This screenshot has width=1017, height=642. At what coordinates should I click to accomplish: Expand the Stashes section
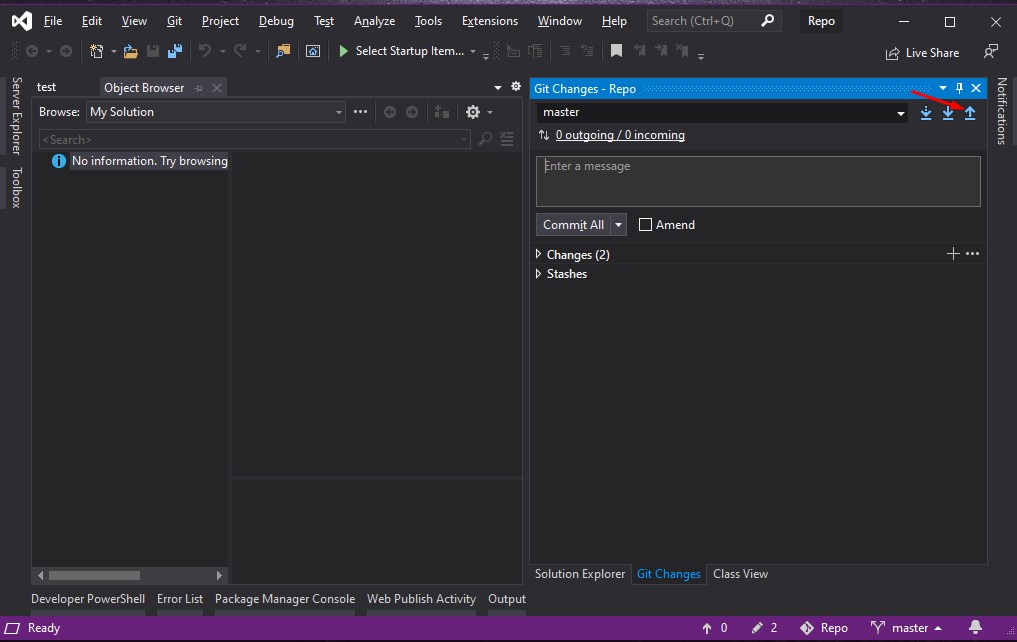pos(539,274)
